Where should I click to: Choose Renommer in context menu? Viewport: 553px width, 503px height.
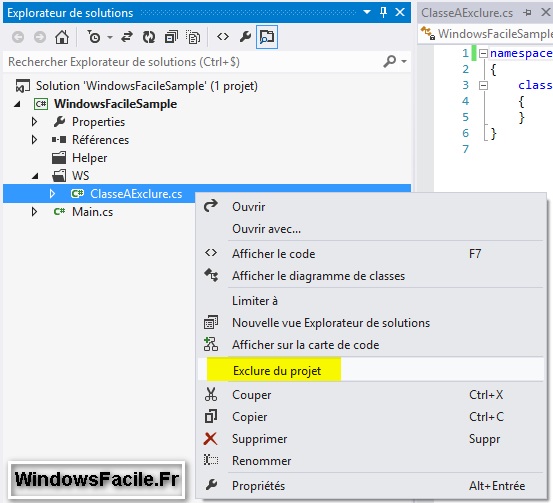[370, 461]
